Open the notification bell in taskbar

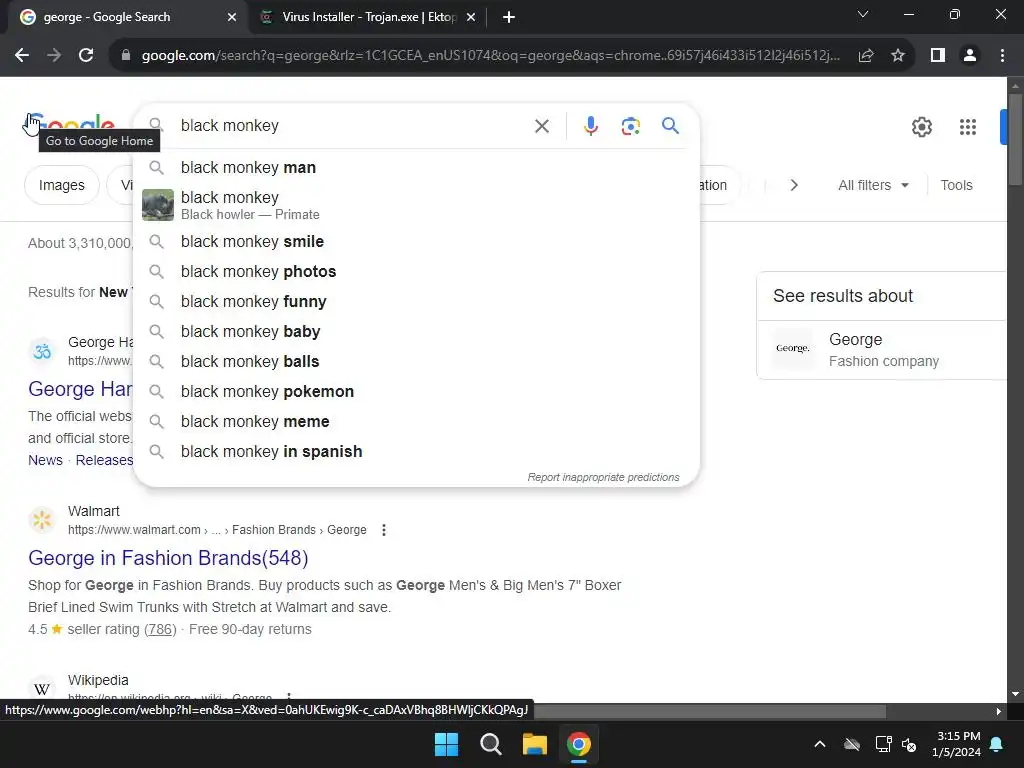(x=997, y=744)
